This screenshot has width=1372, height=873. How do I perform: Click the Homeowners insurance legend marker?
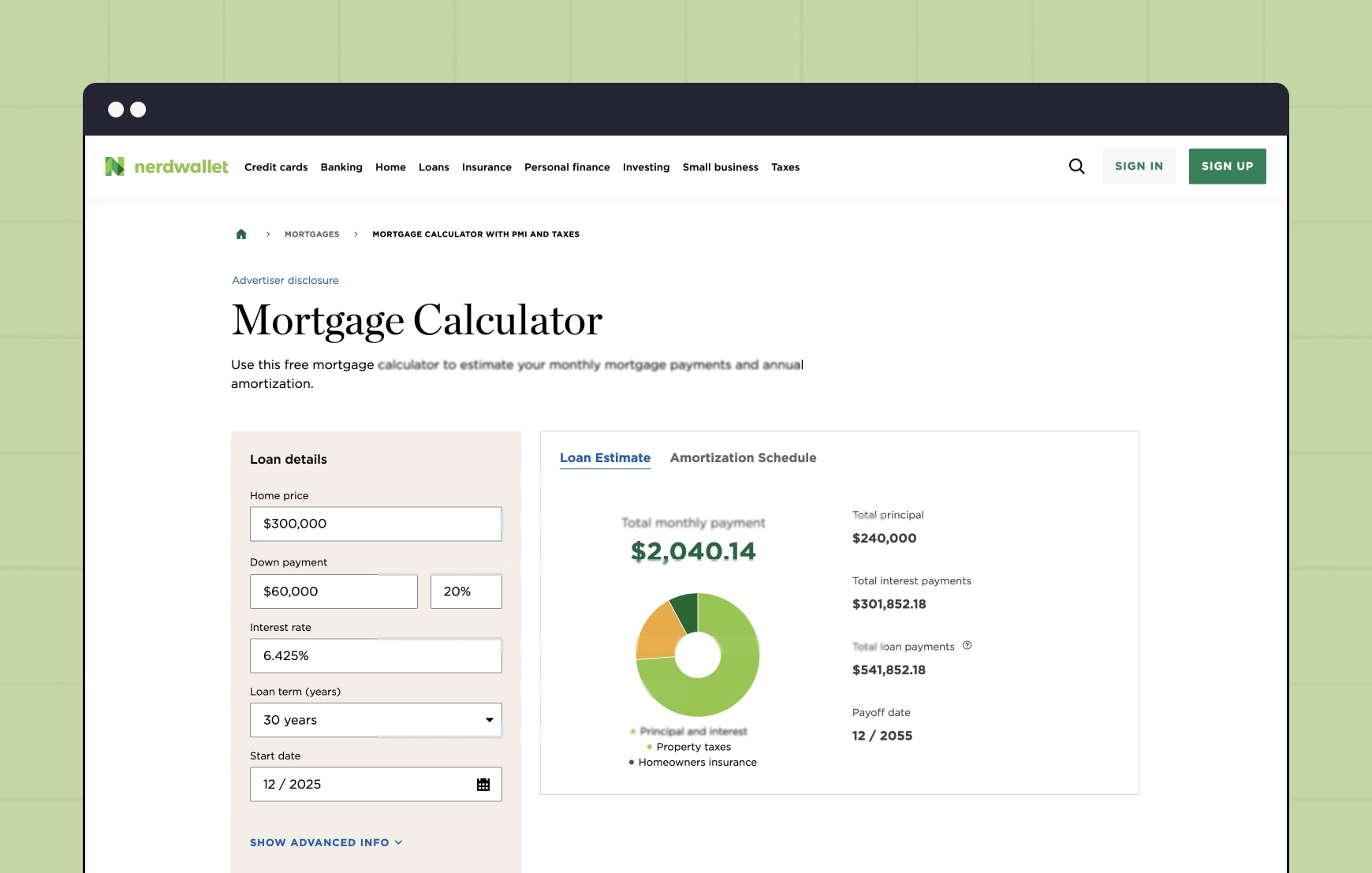(x=630, y=762)
